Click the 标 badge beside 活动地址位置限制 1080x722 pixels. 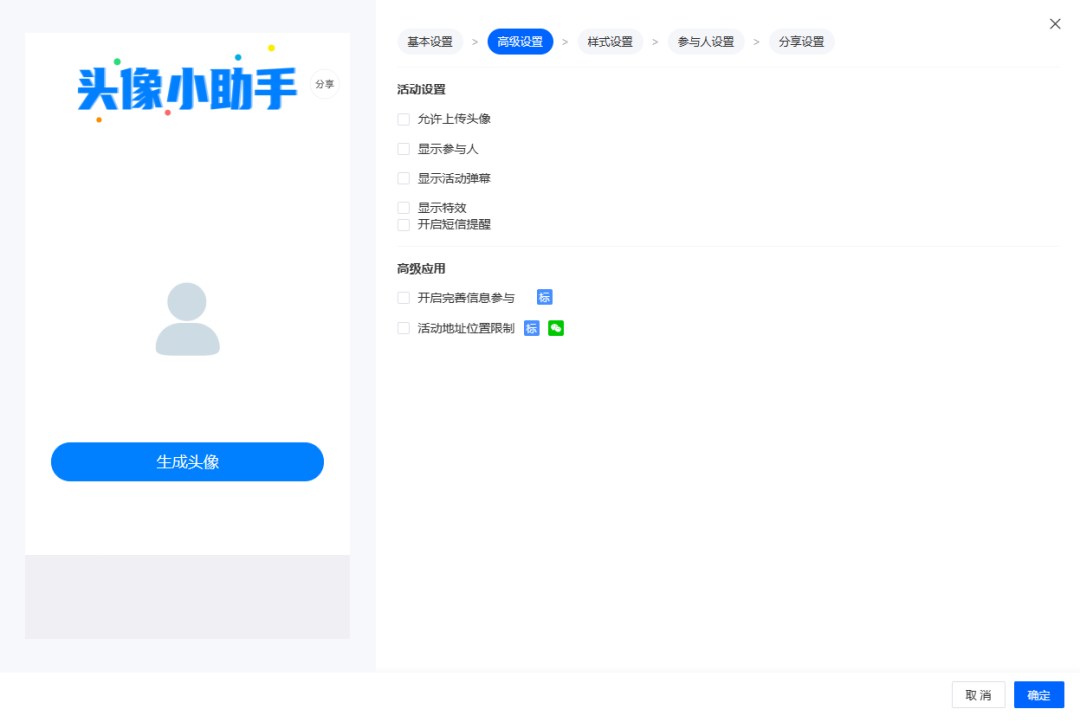(x=532, y=328)
